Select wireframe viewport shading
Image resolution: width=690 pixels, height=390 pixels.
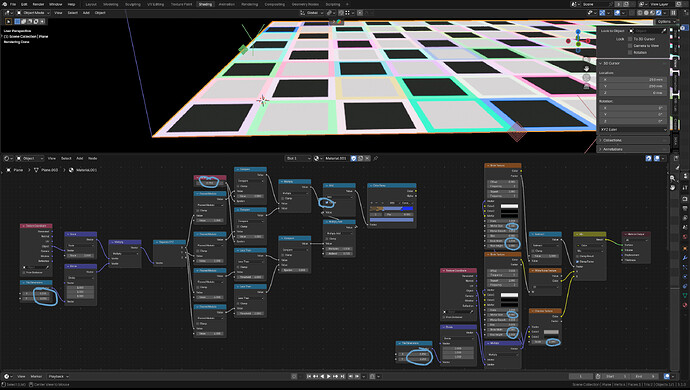(640, 13)
